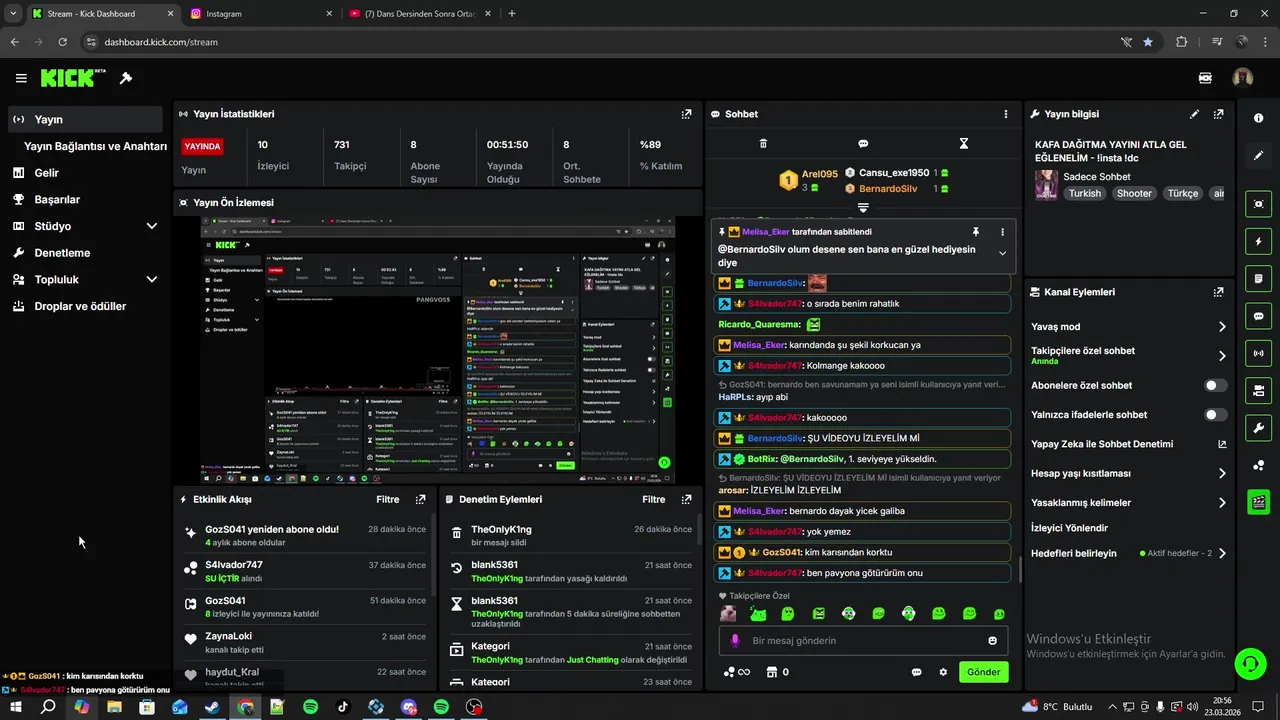
Task: Pop out the Kanal Eylemleri panel
Action: [1218, 292]
